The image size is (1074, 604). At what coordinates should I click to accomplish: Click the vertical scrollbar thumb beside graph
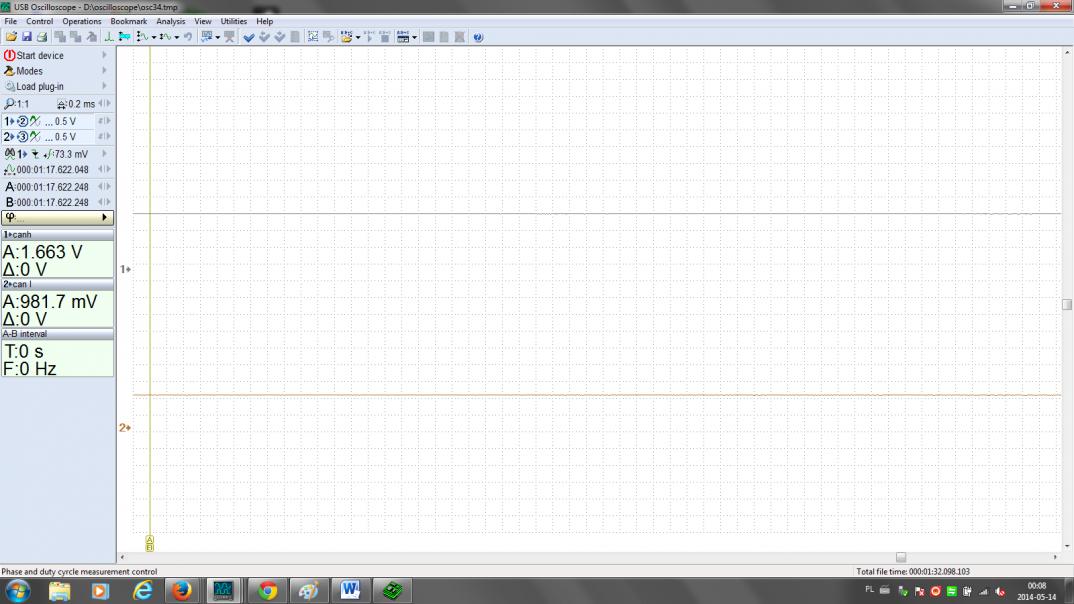pyautogui.click(x=1067, y=305)
